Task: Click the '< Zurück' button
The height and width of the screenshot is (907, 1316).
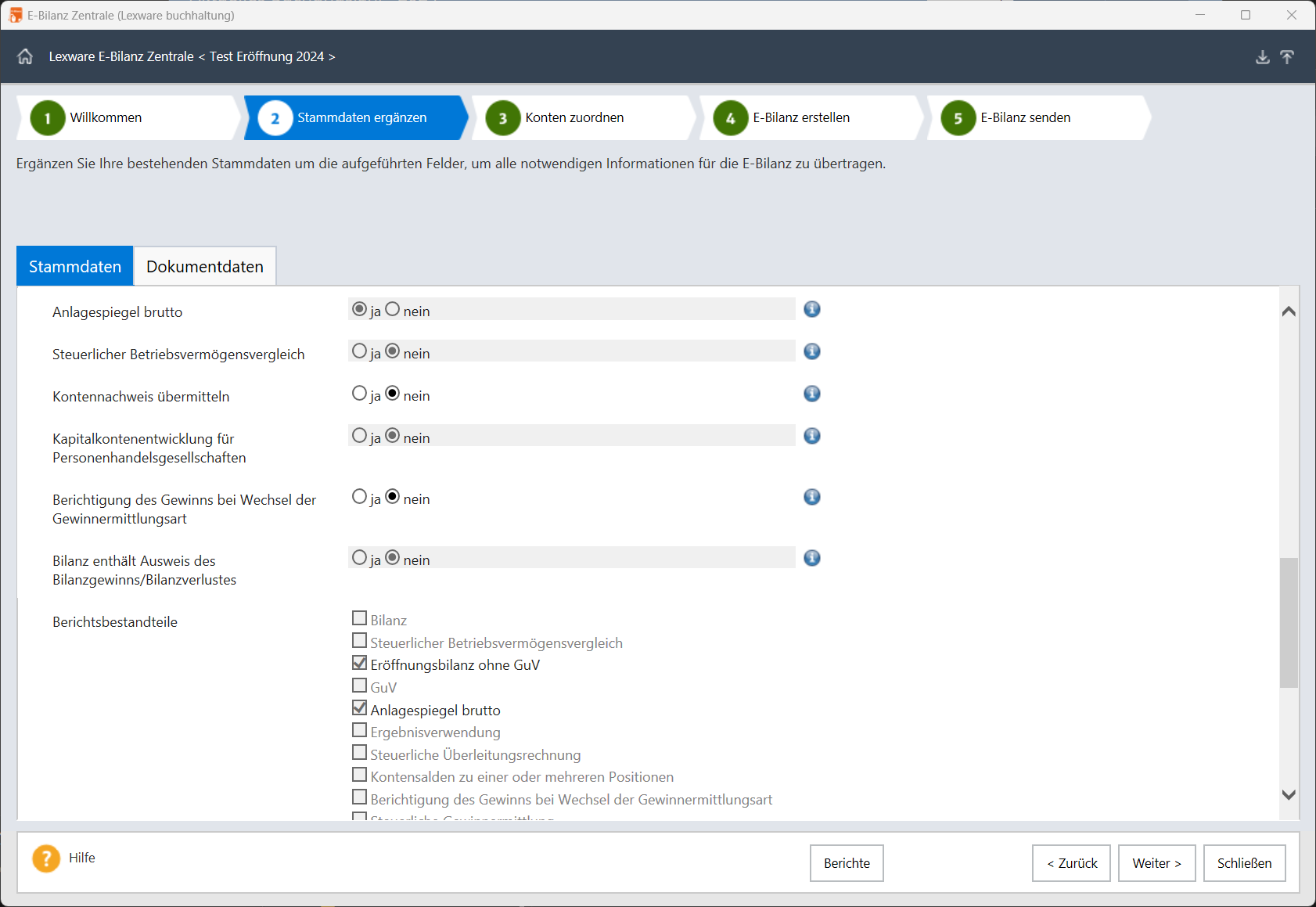Action: [x=1071, y=863]
